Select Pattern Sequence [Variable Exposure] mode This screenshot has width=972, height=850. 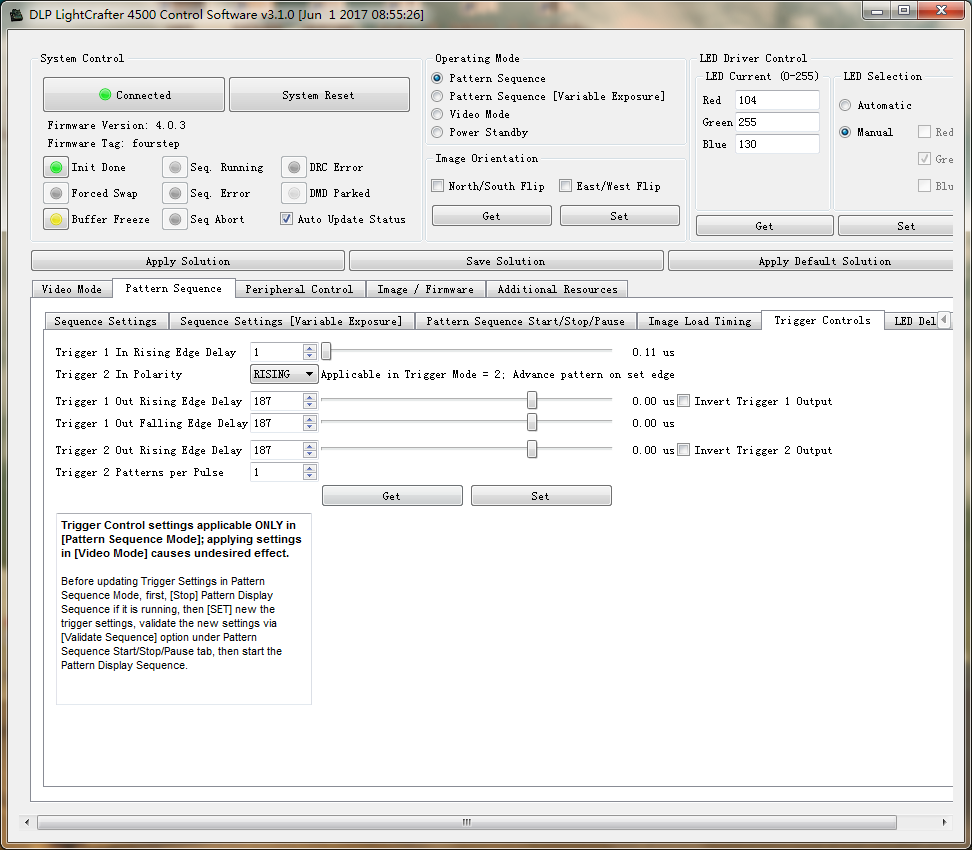(437, 96)
